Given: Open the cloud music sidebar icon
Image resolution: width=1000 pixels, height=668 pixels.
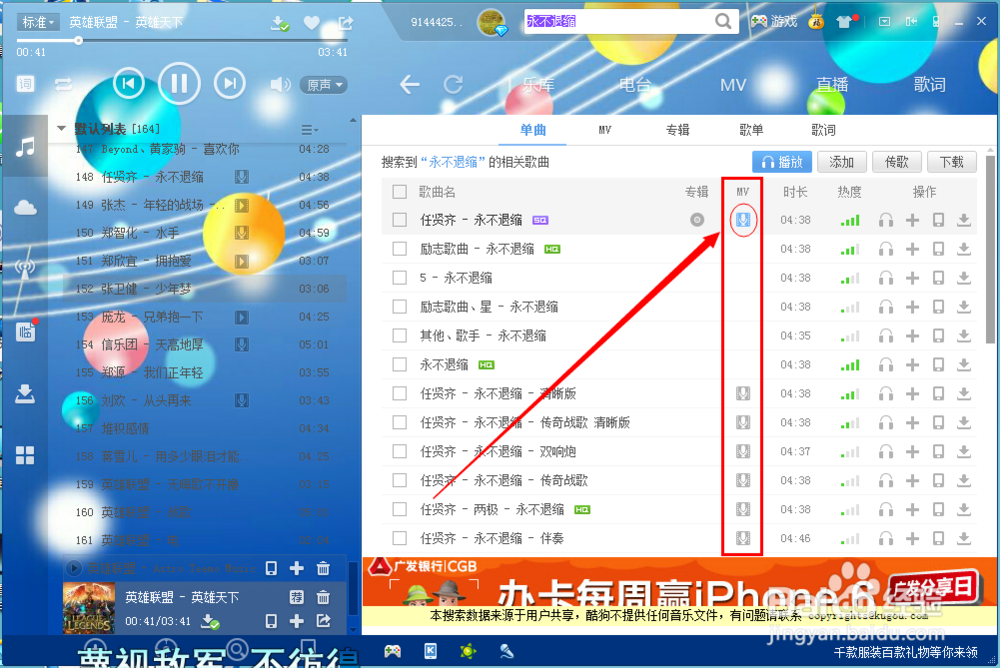Looking at the screenshot, I should [26, 207].
